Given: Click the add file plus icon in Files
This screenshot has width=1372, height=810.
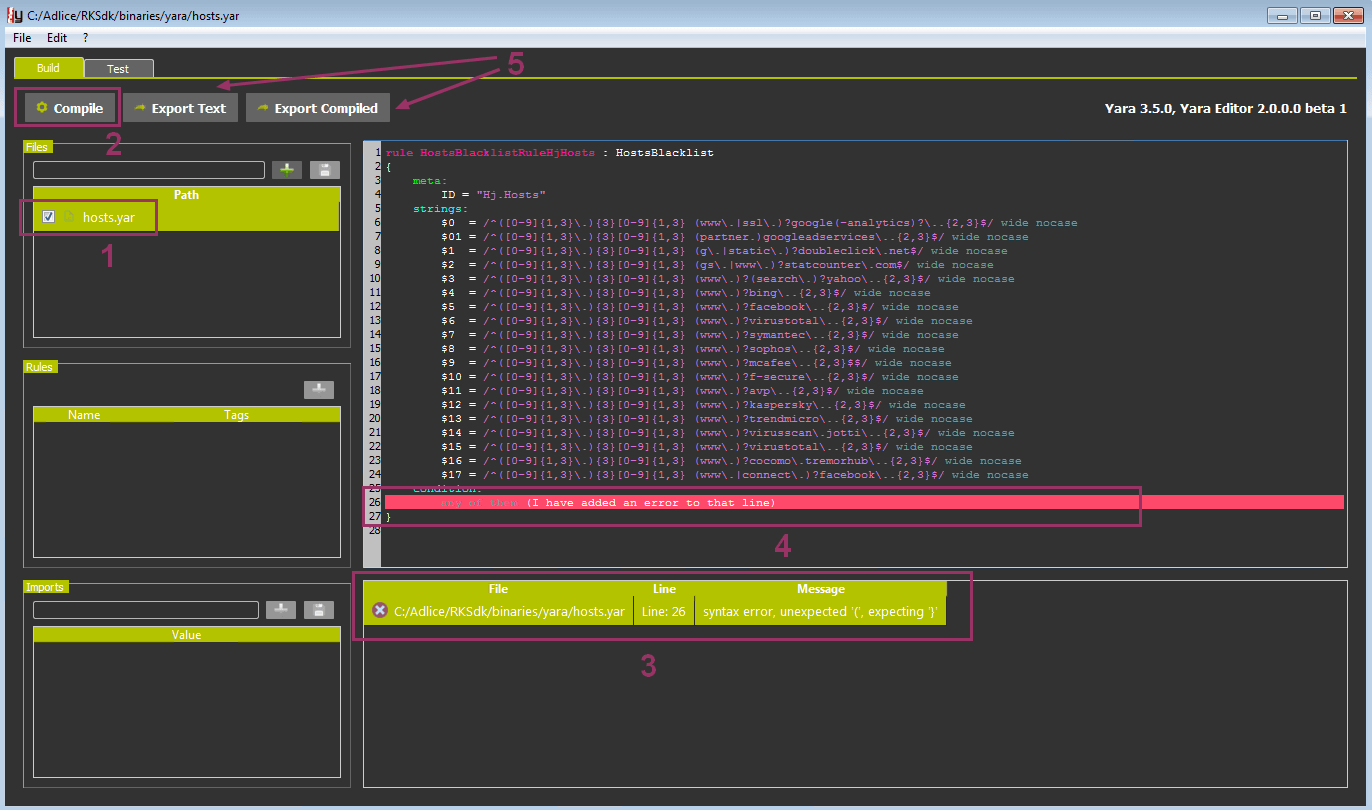Looking at the screenshot, I should (287, 170).
